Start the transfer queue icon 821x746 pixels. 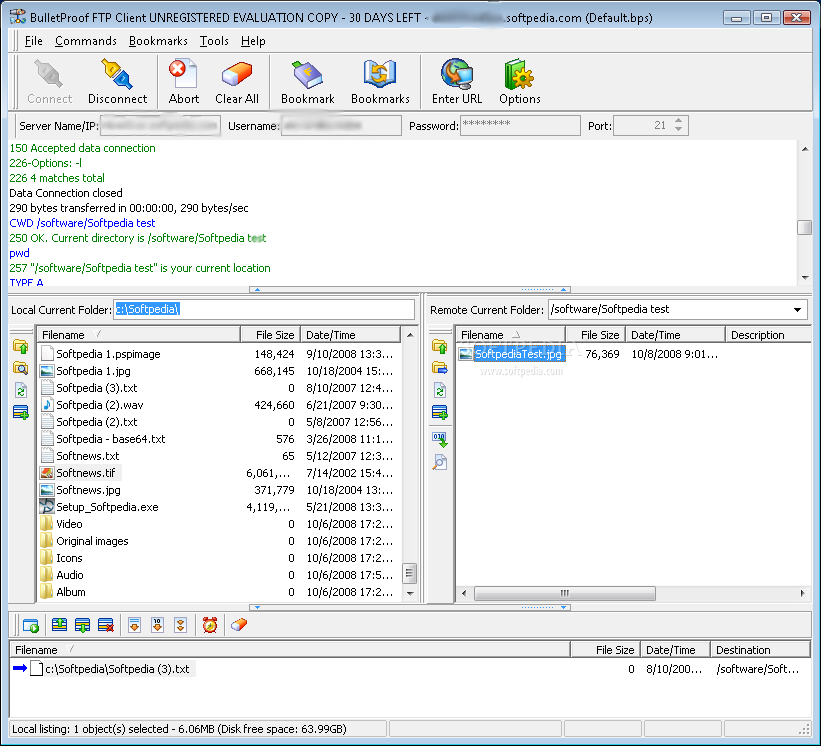(x=30, y=625)
